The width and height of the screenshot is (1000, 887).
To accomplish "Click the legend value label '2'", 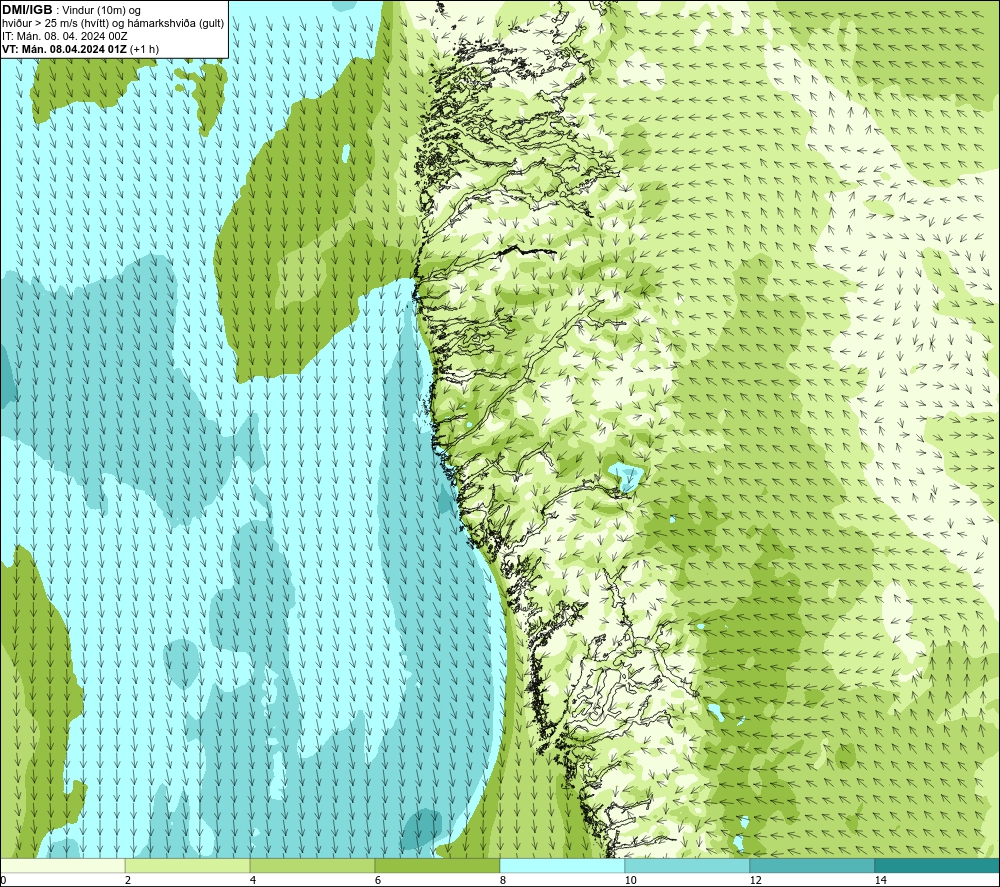I will (x=128, y=880).
